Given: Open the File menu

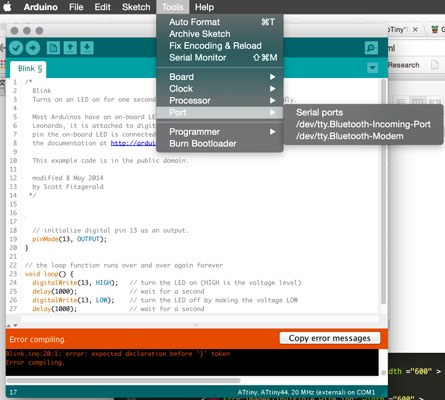Looking at the screenshot, I should click(x=76, y=7).
